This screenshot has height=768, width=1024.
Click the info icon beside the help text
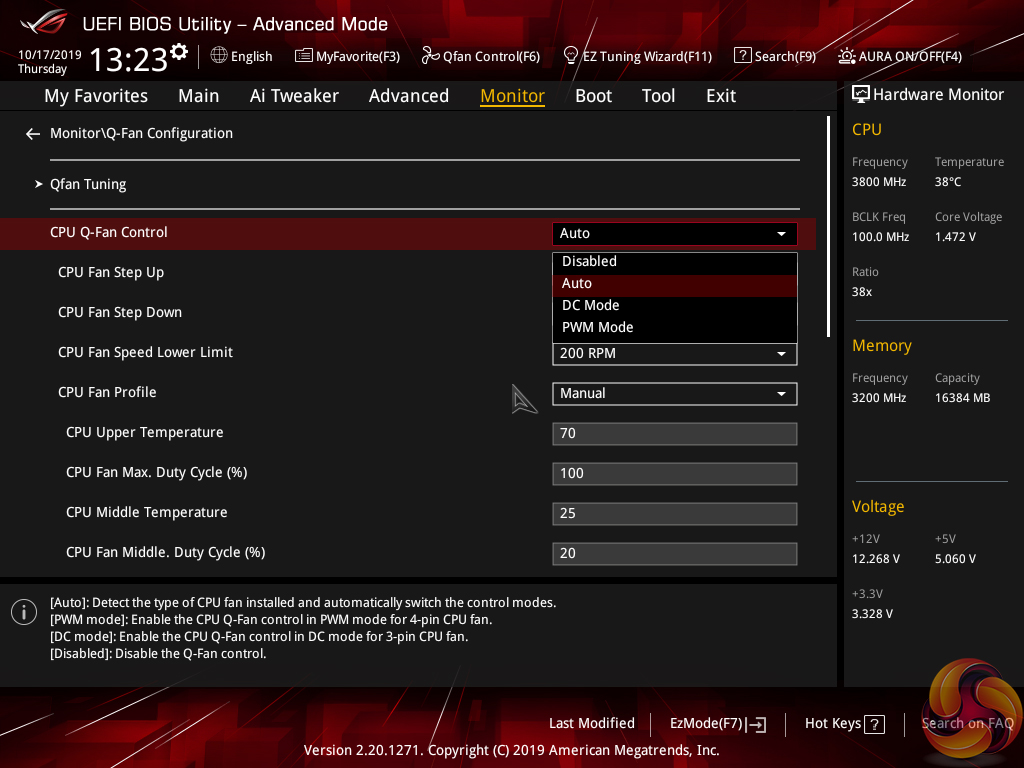click(24, 612)
